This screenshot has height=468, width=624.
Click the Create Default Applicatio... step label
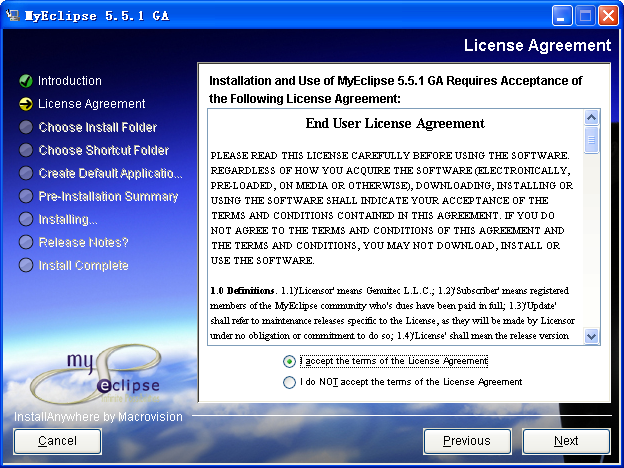pyautogui.click(x=111, y=174)
